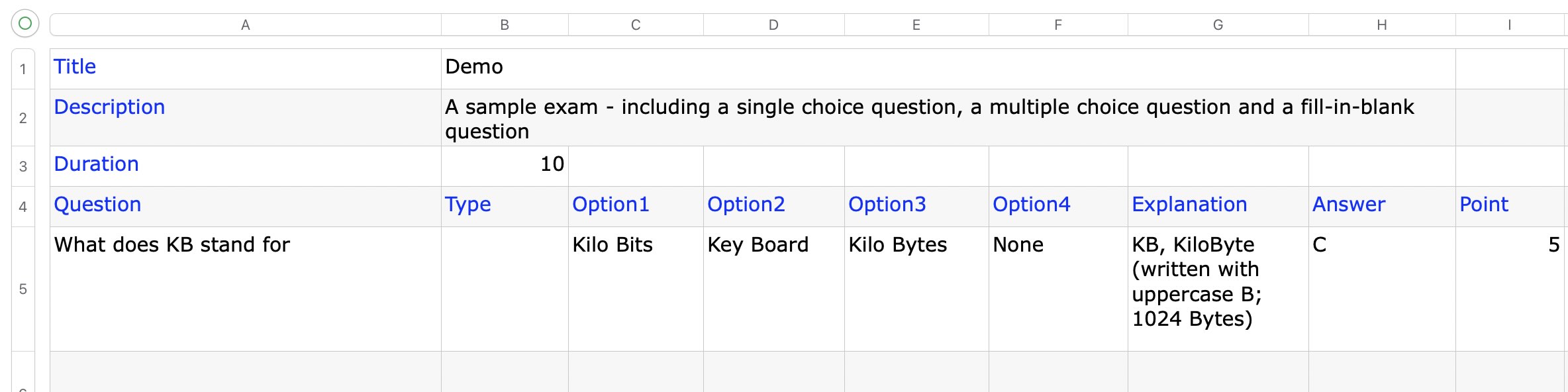Select column D header
Screen dimensions: 1568x392
(x=773, y=25)
